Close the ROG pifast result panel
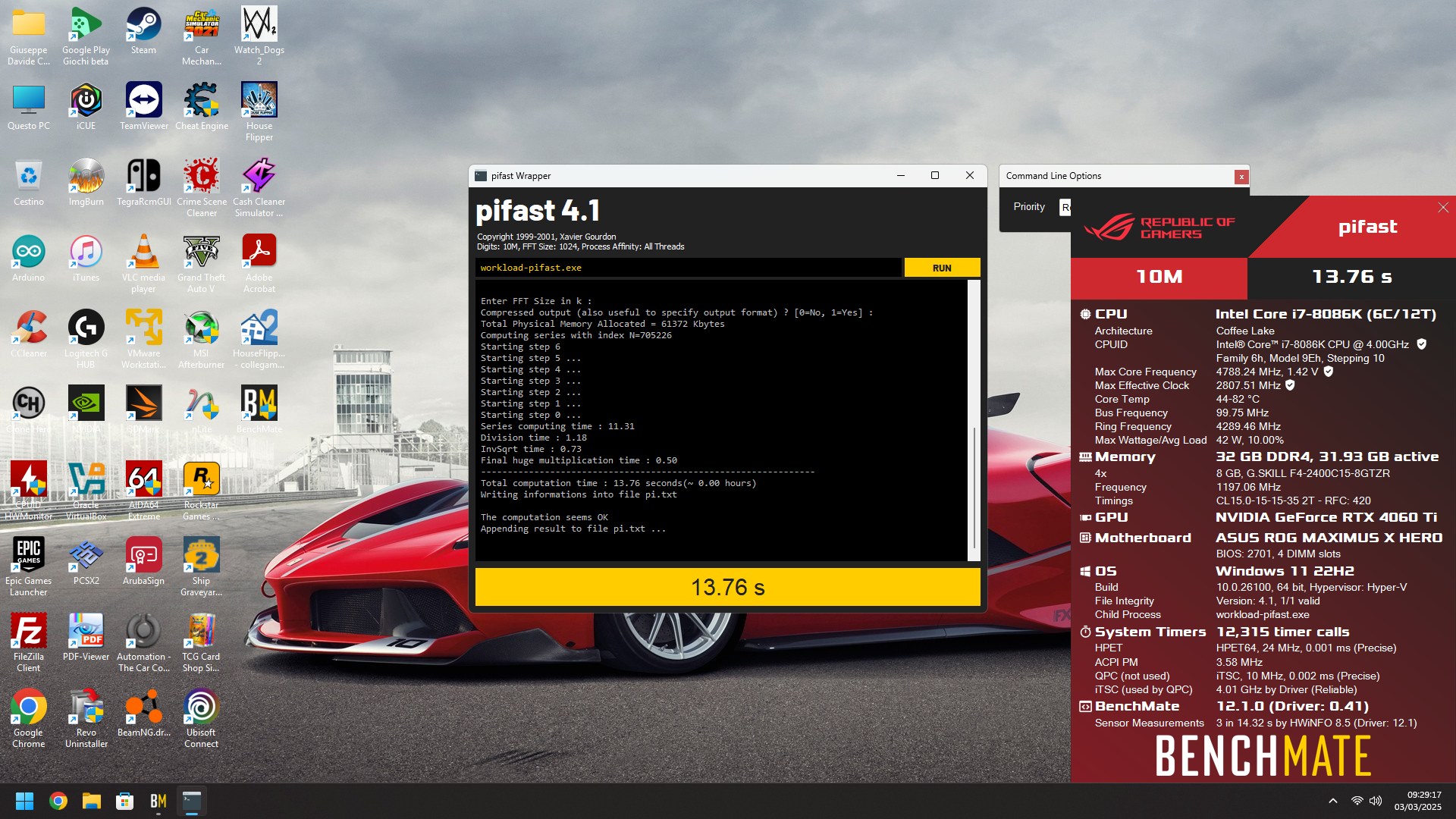The height and width of the screenshot is (819, 1456). (x=1443, y=208)
